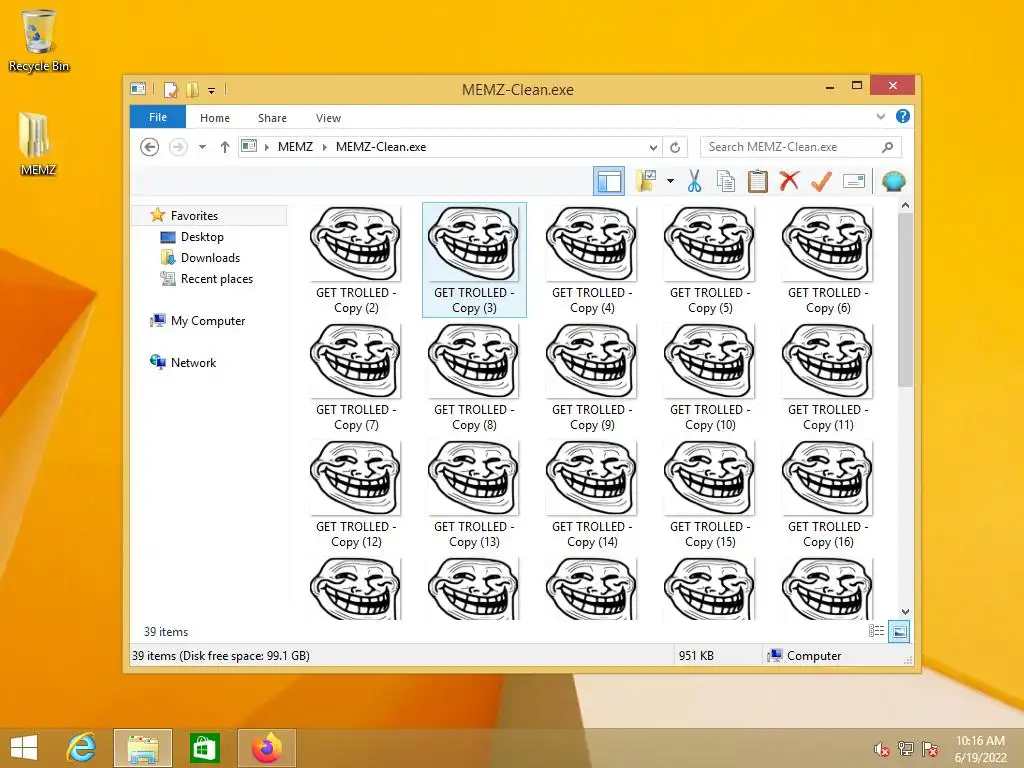
Task: Click the blue shell globe toolbar icon
Action: pos(893,181)
